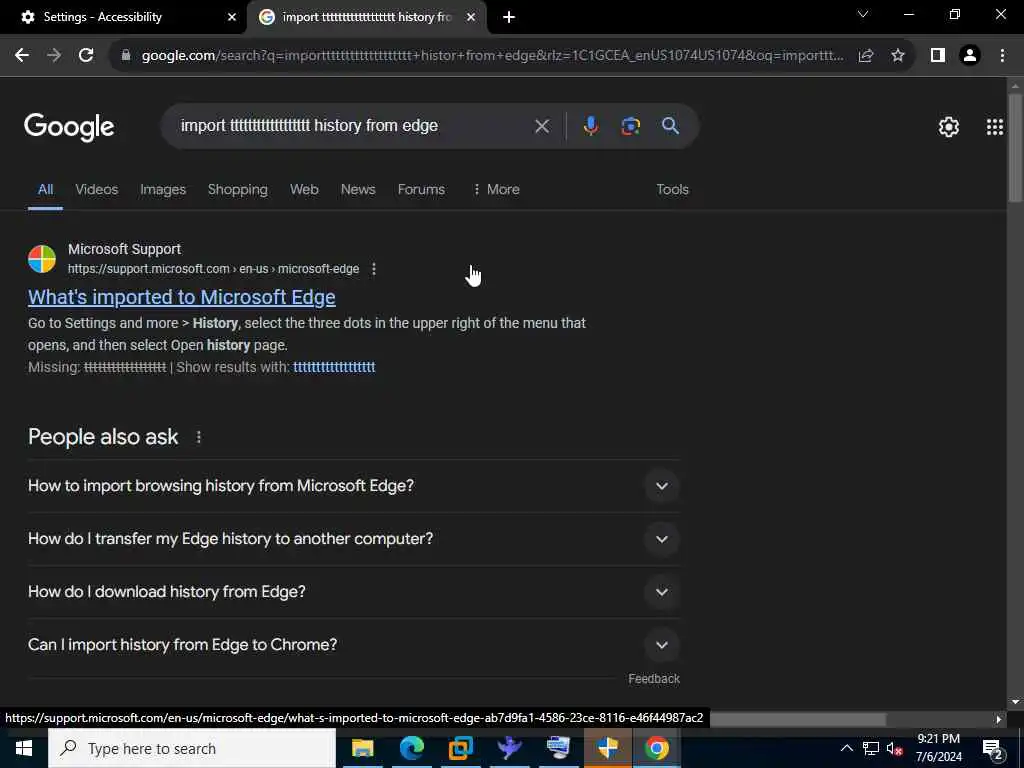The width and height of the screenshot is (1024, 768).
Task: Click the horizontal scrollbar thumb
Action: (x=797, y=719)
